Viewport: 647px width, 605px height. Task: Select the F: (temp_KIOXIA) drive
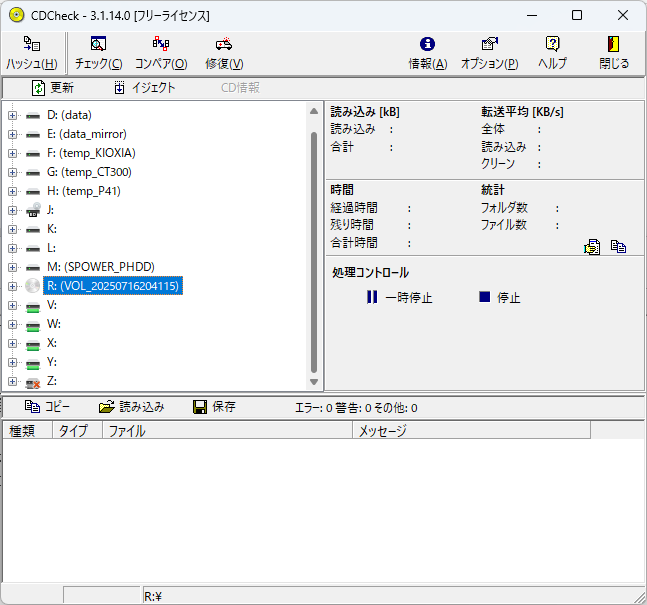[x=90, y=153]
